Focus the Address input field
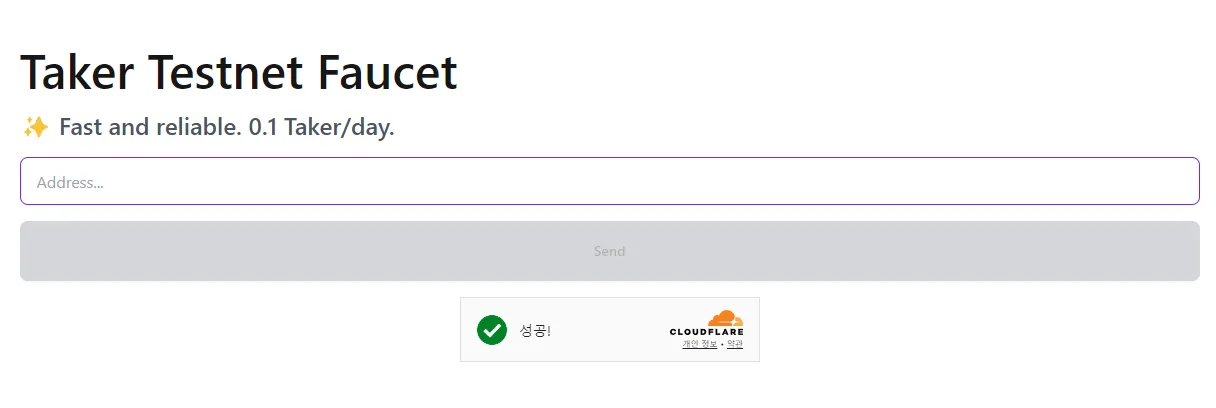Screen dimensions: 1216x408 pos(609,181)
